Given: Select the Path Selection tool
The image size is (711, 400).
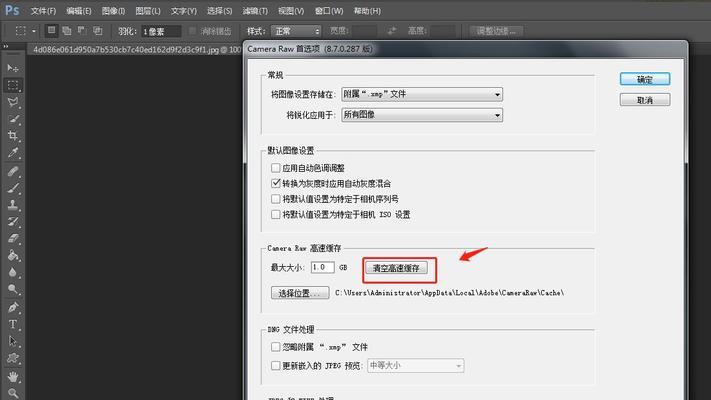Looking at the screenshot, I should coord(13,341).
